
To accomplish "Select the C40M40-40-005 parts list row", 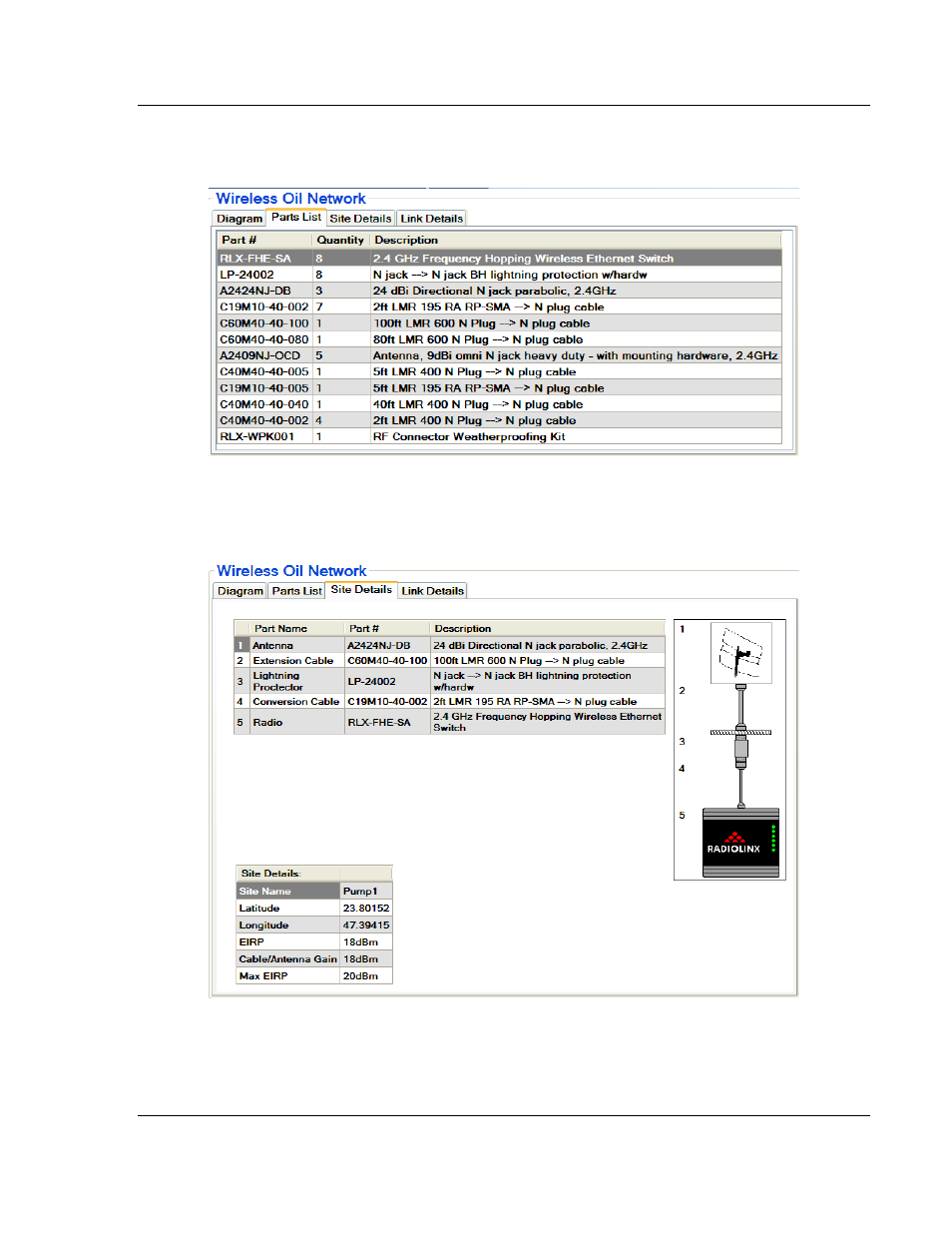I will [499, 371].
